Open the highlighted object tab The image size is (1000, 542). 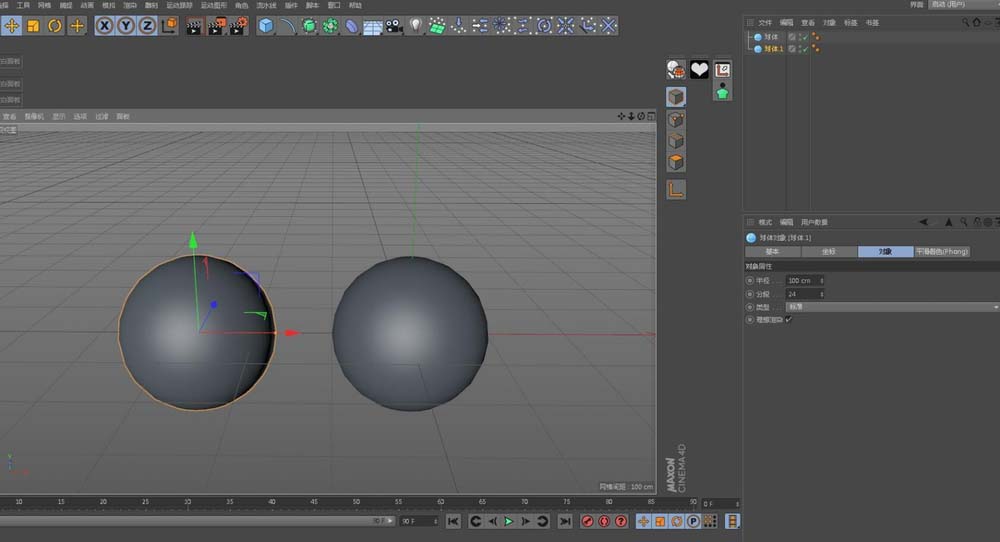pos(885,252)
